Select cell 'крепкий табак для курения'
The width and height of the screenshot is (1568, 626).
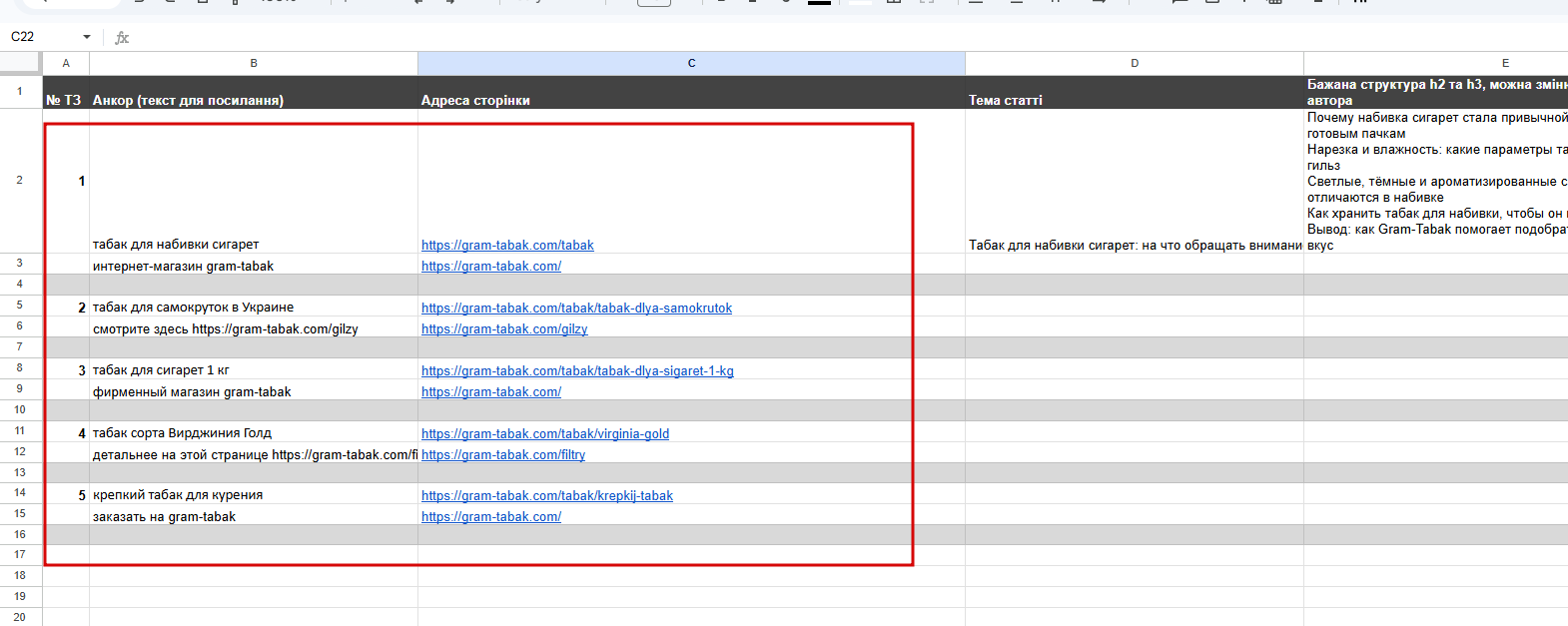(254, 494)
